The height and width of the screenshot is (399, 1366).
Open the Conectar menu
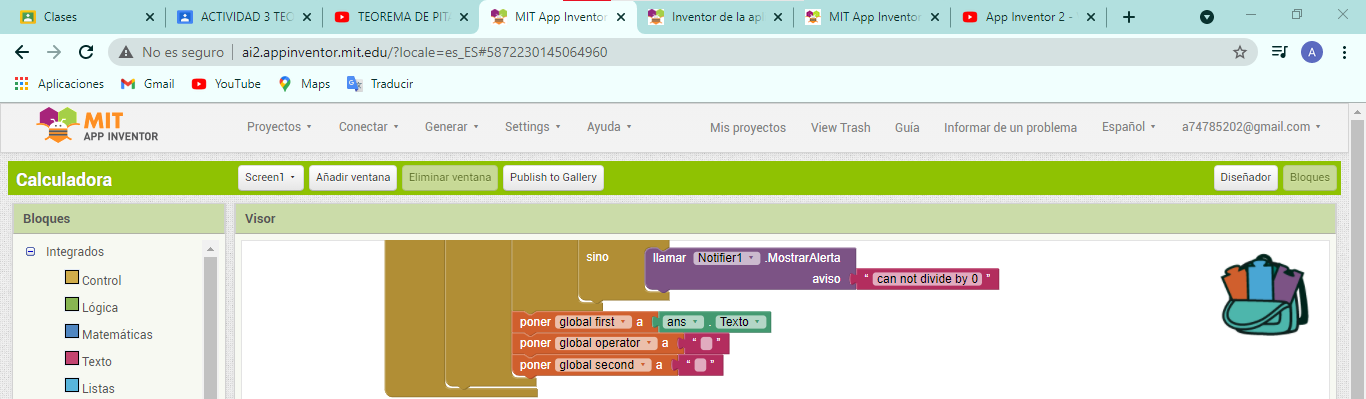pos(369,127)
